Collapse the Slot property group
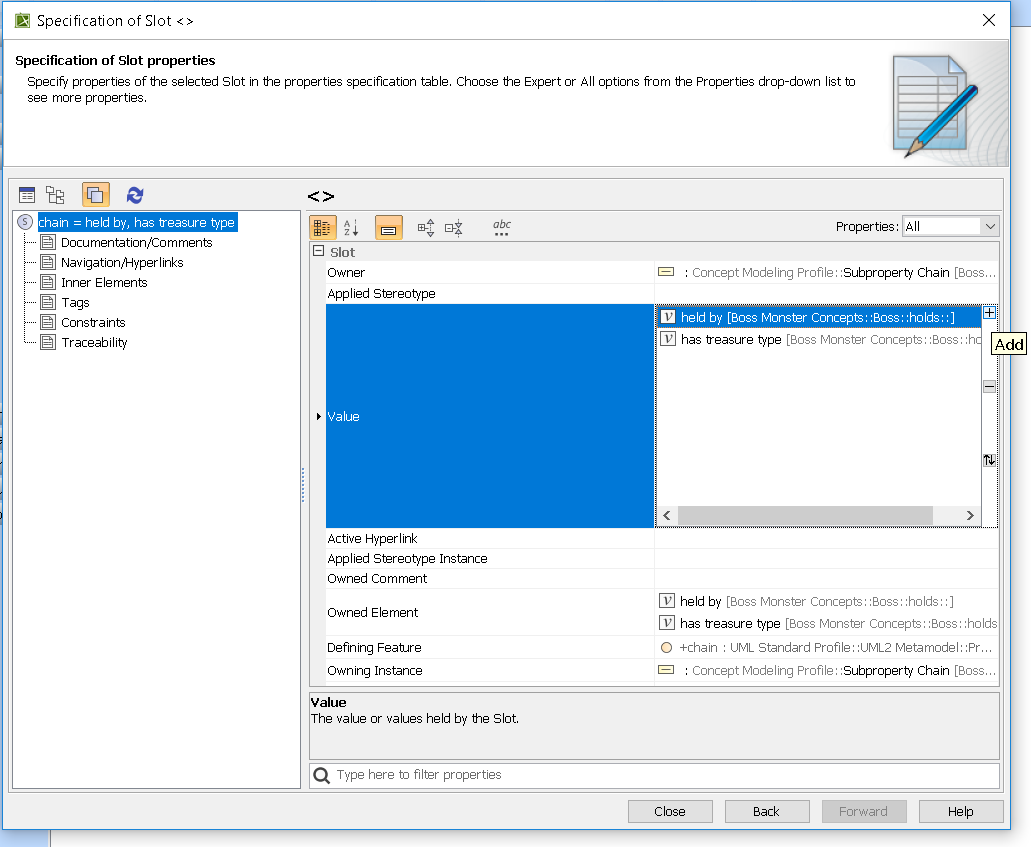Image resolution: width=1031 pixels, height=847 pixels. point(318,252)
